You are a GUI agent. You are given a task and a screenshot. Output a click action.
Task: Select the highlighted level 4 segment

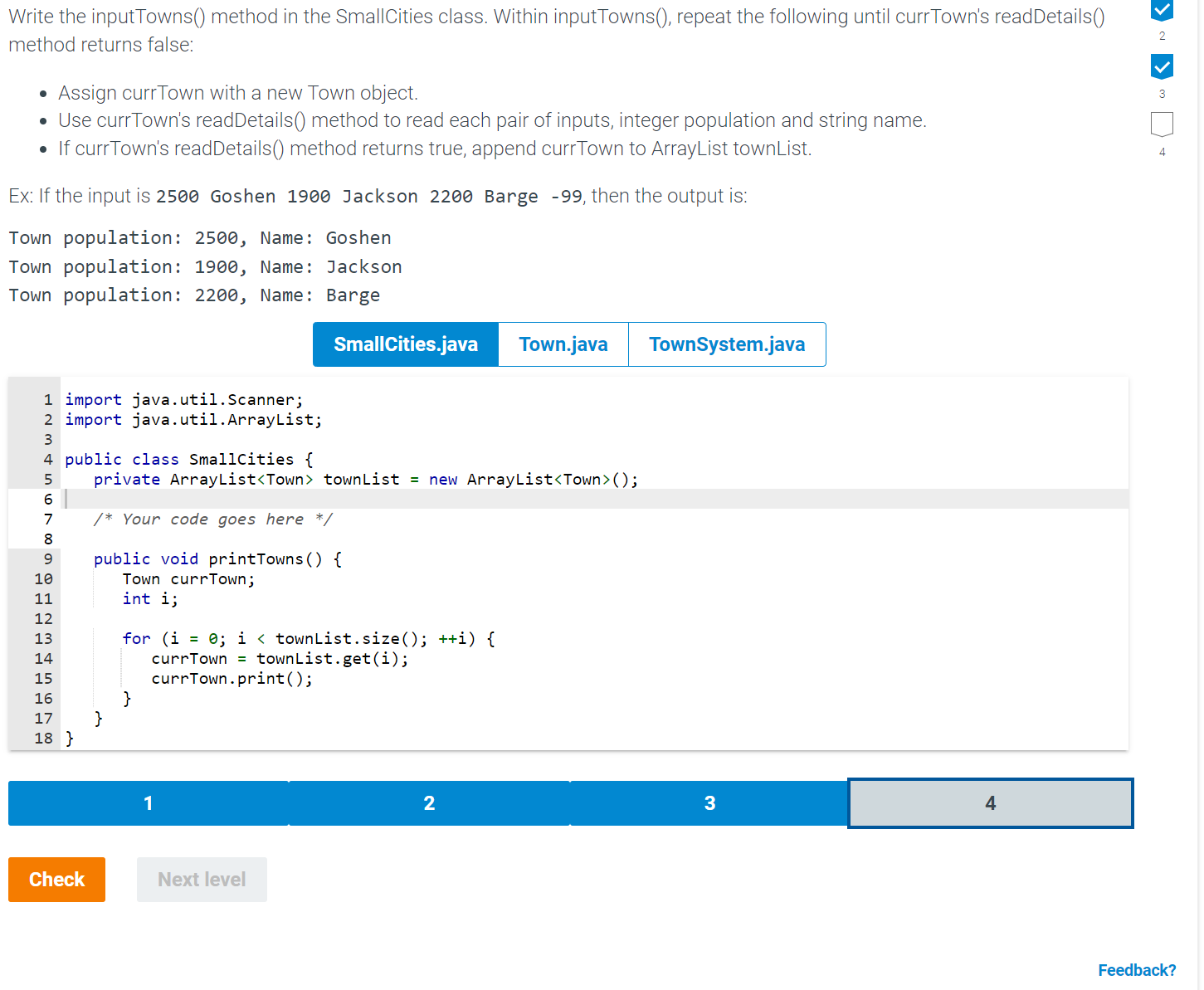point(990,802)
